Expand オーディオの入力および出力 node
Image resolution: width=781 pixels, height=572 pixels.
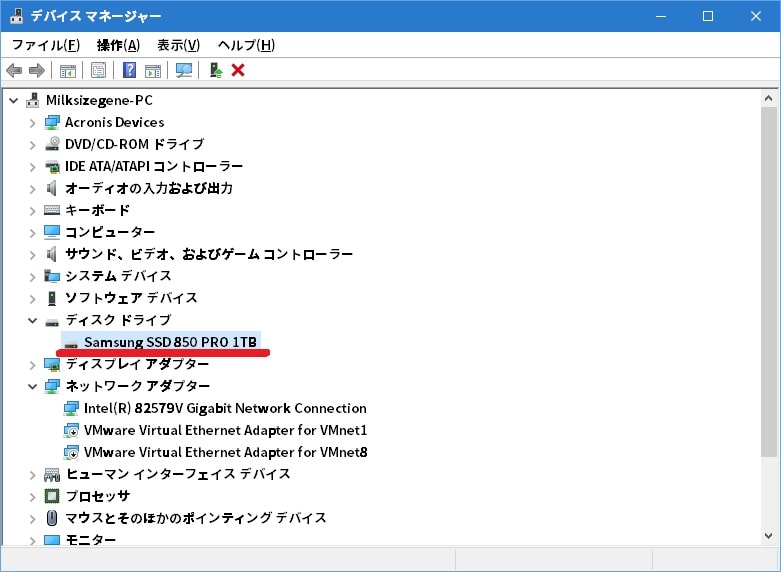(32, 189)
